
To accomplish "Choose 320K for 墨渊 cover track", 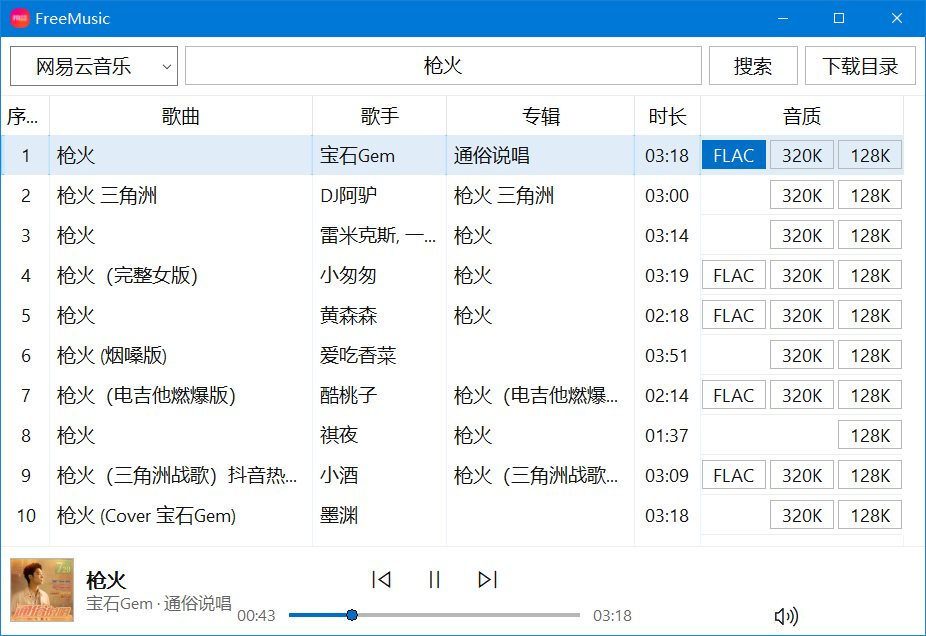I will (801, 516).
